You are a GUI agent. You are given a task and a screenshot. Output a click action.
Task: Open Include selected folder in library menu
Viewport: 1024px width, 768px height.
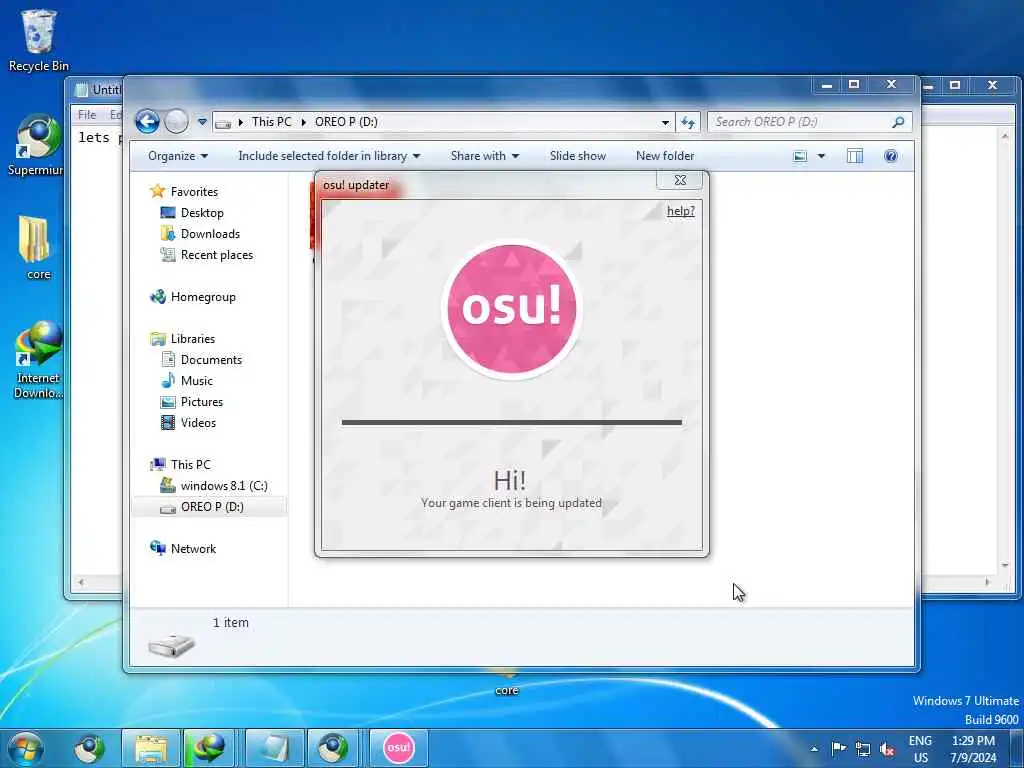(329, 156)
